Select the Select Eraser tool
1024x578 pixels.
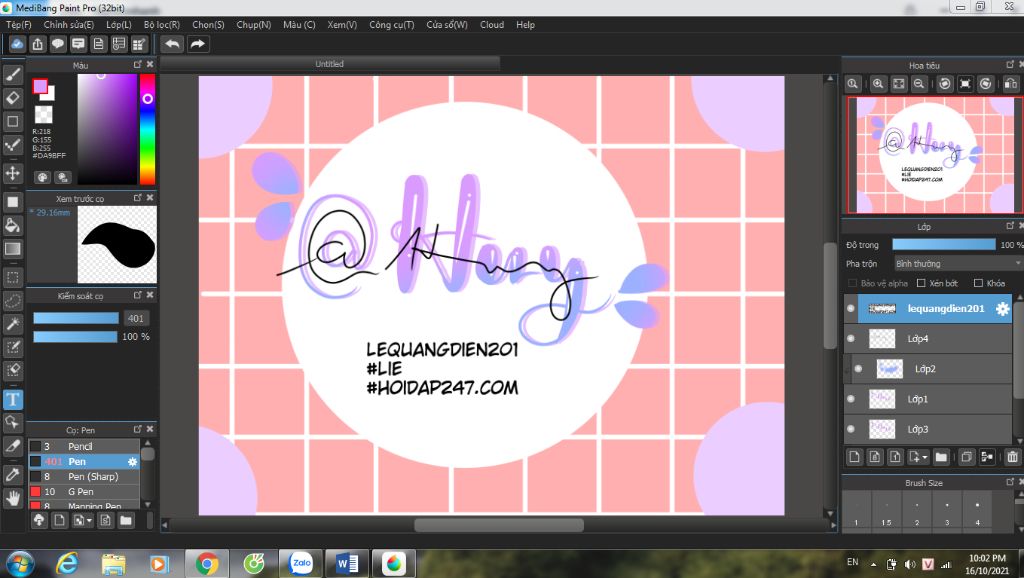click(12, 370)
